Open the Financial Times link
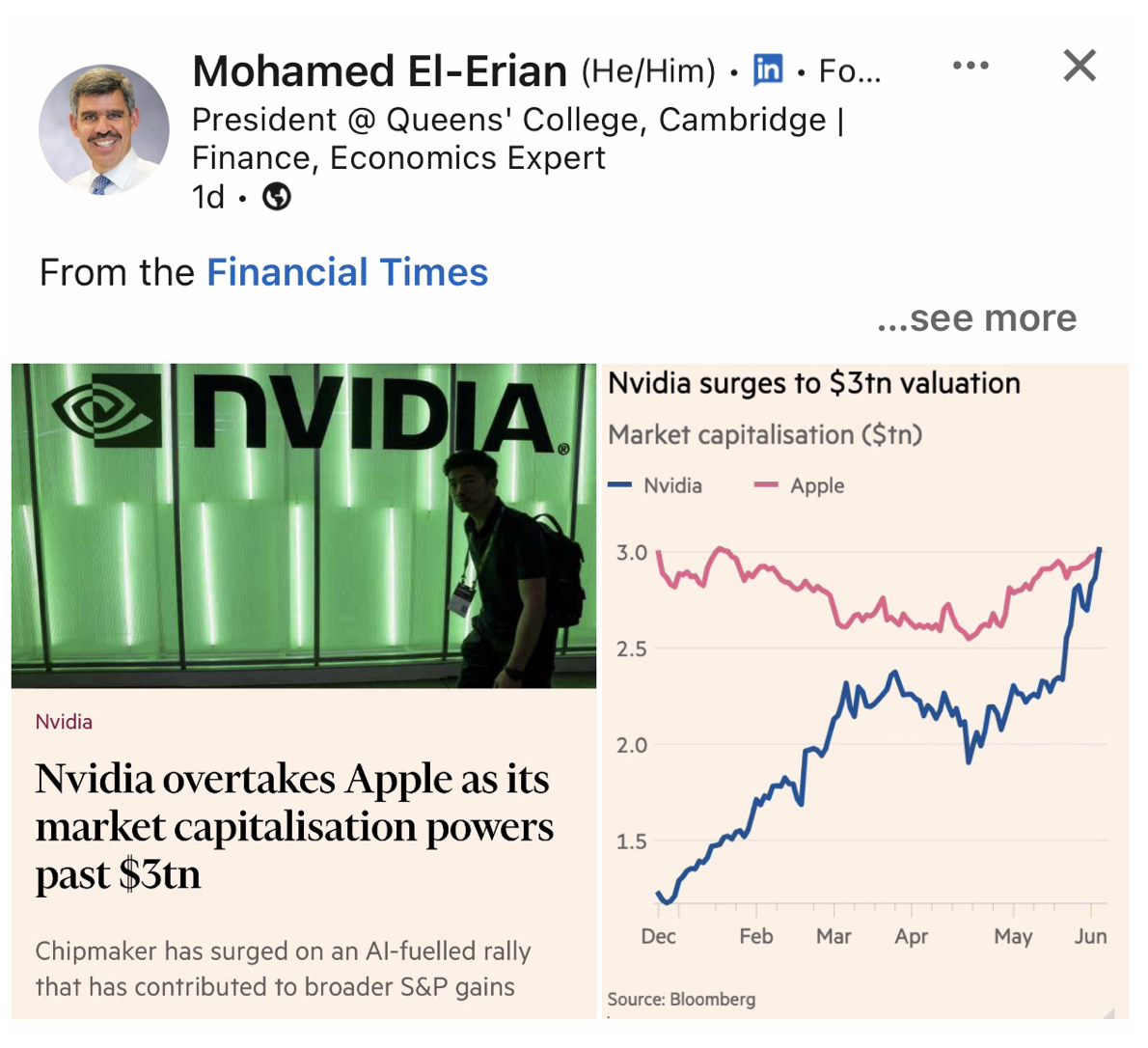Viewport: 1148px width, 1048px height. 347,272
